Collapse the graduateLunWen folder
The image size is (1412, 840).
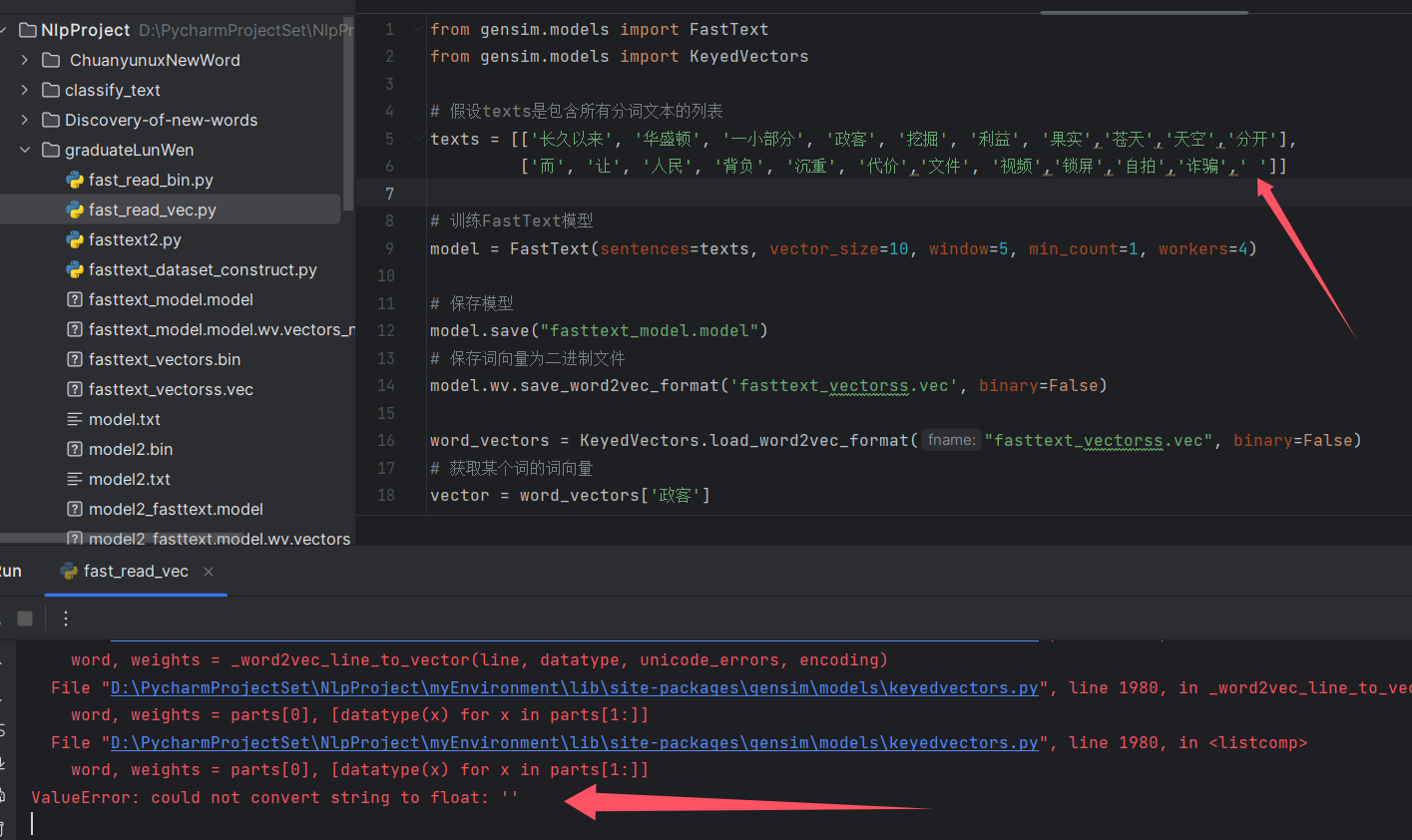(25, 151)
